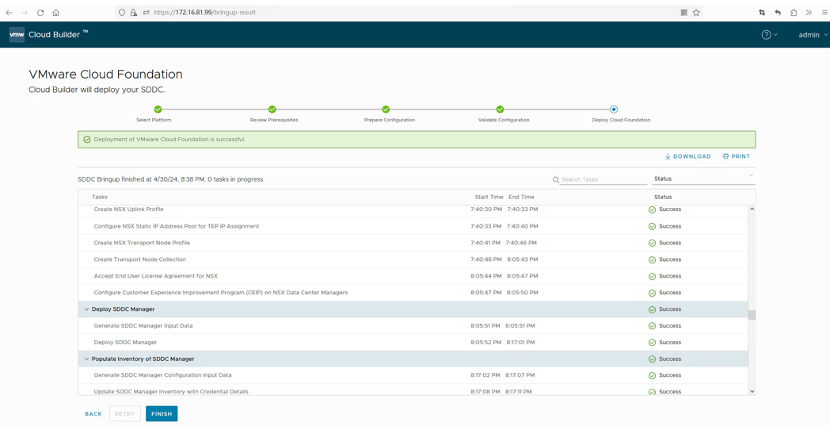This screenshot has width=830, height=426.
Task: Open the help question mark menu
Action: pyautogui.click(x=768, y=34)
